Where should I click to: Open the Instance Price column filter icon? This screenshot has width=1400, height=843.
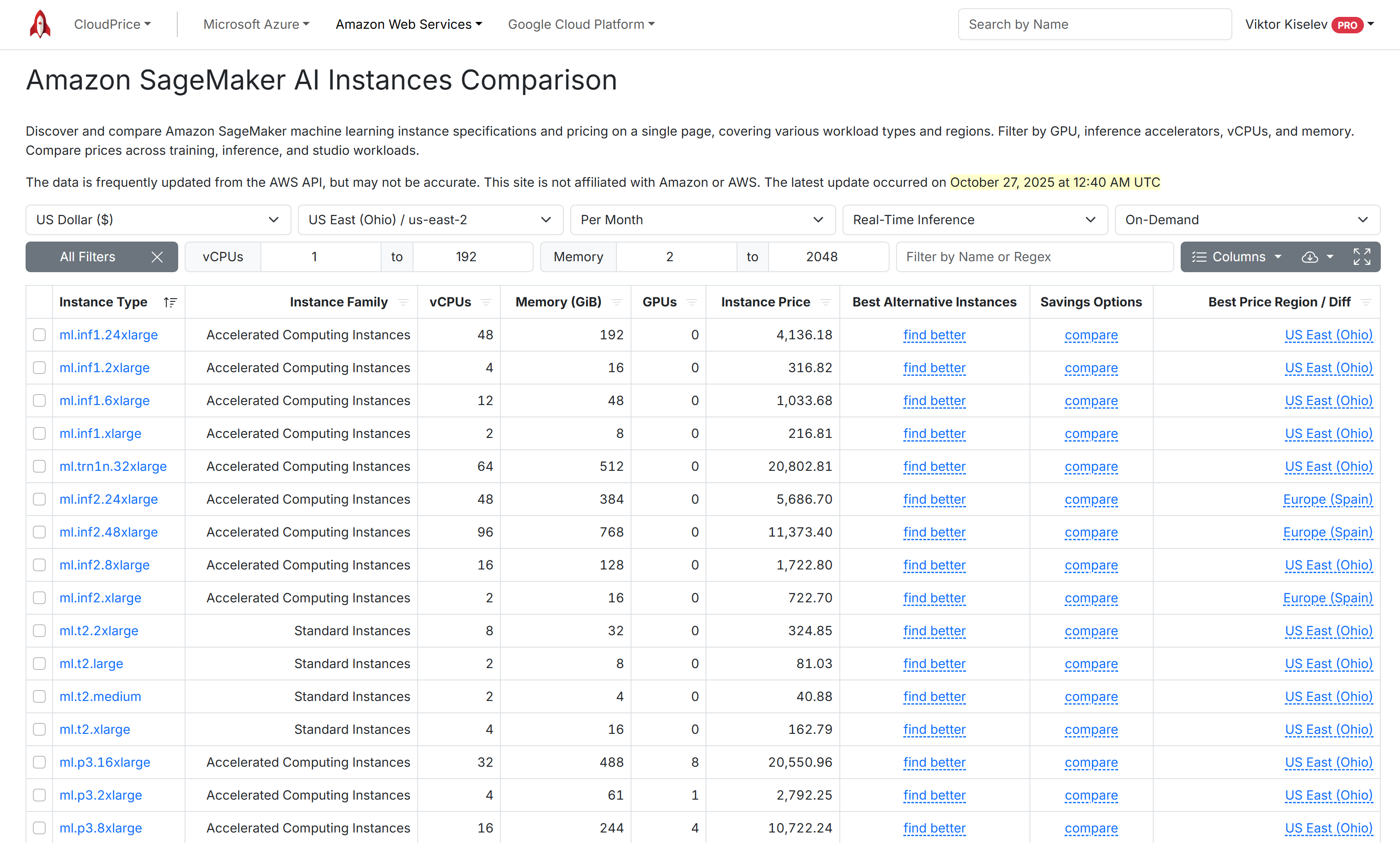(826, 302)
